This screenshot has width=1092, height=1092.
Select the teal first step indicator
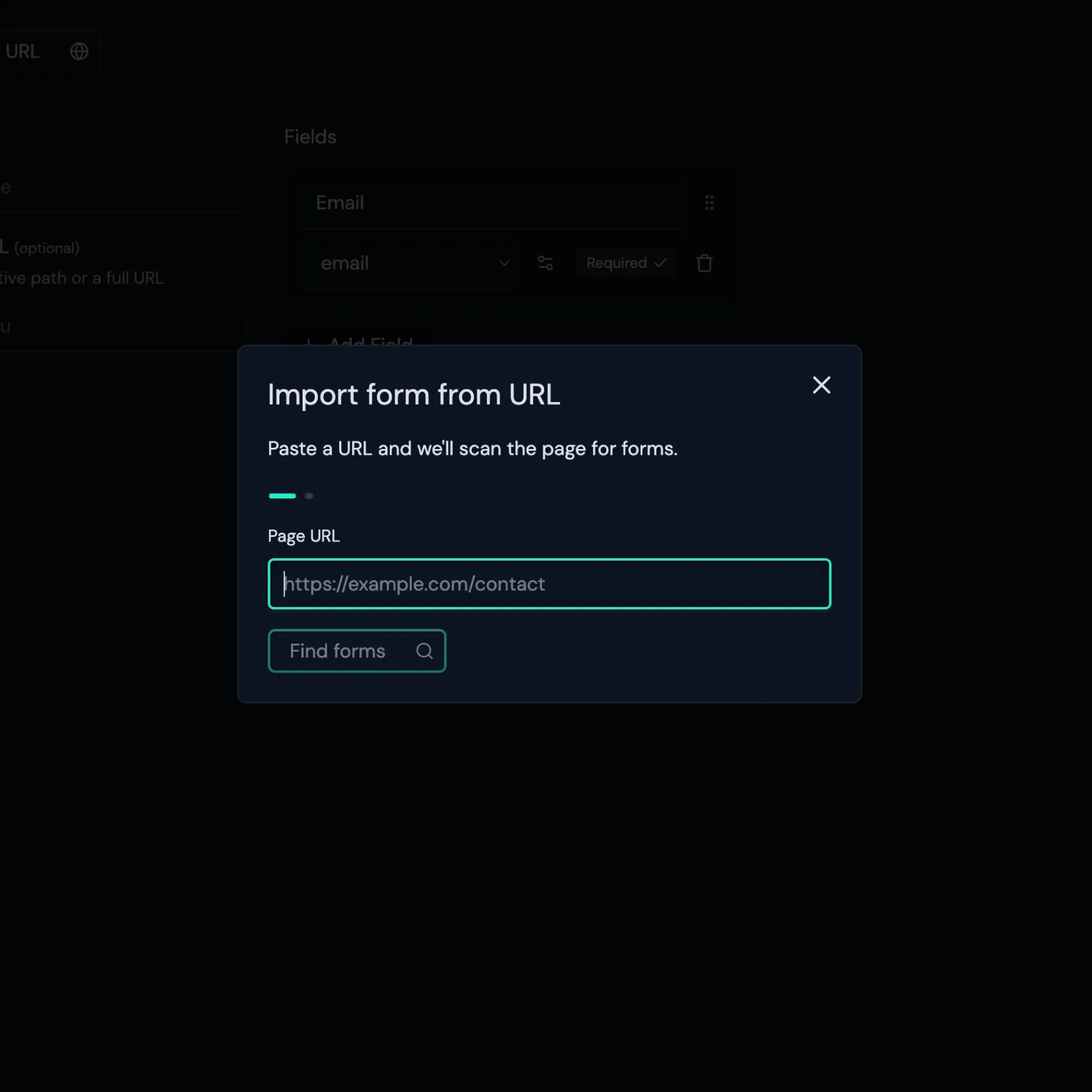click(282, 496)
